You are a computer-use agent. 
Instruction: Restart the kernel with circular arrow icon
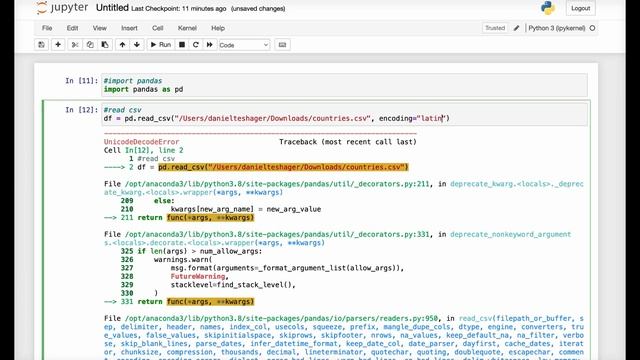(x=196, y=44)
